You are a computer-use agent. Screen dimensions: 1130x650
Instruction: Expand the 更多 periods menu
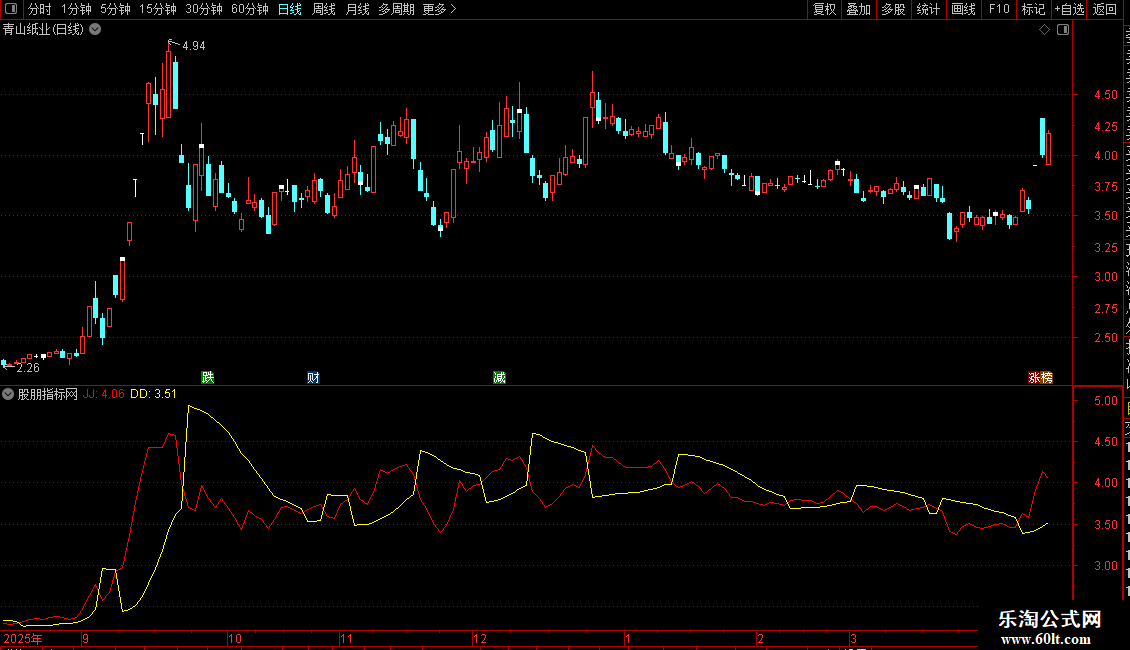pos(439,9)
